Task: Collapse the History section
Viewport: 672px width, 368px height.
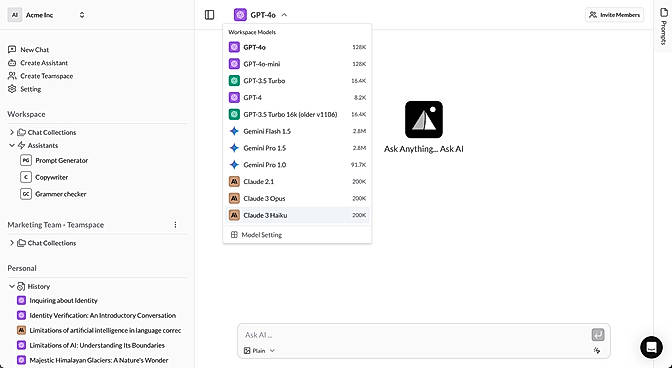Action: point(12,286)
